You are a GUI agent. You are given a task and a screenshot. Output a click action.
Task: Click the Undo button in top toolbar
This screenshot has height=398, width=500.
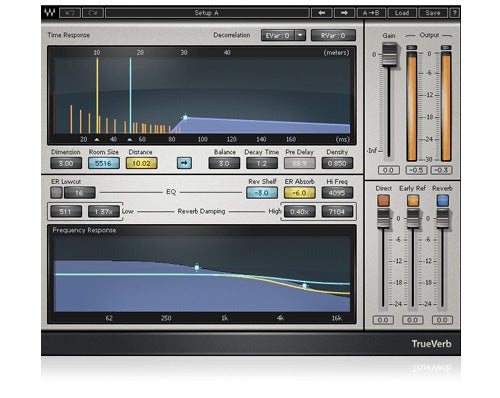[70, 13]
